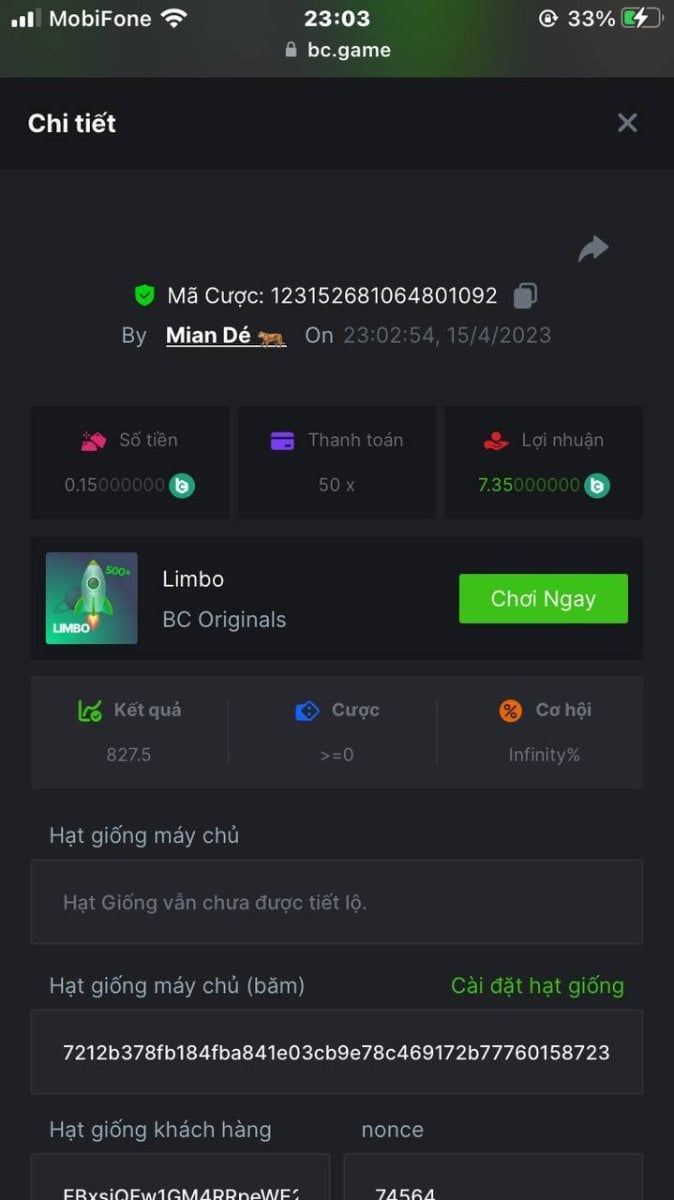Tap currency coin next to 0.15 amount
This screenshot has height=1200, width=674.
[182, 486]
